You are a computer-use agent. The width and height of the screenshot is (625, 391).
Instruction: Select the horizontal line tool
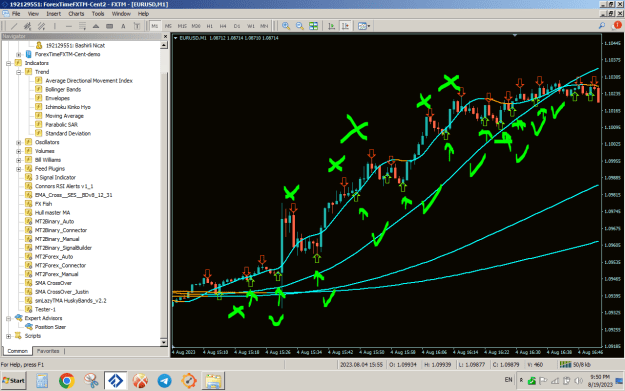point(69,26)
